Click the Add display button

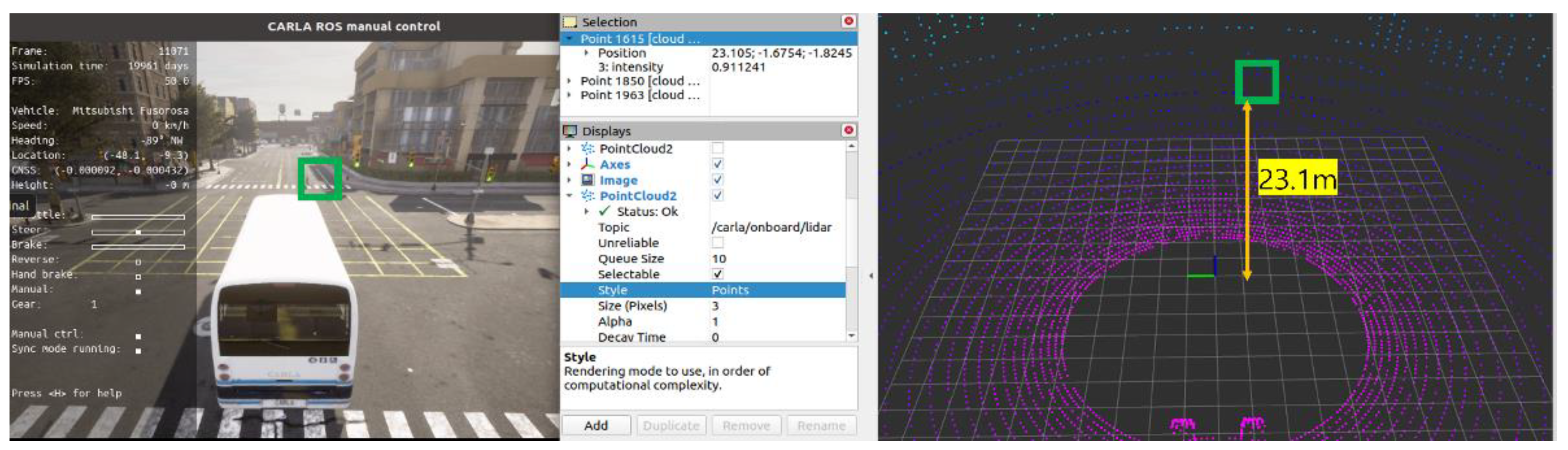595,426
